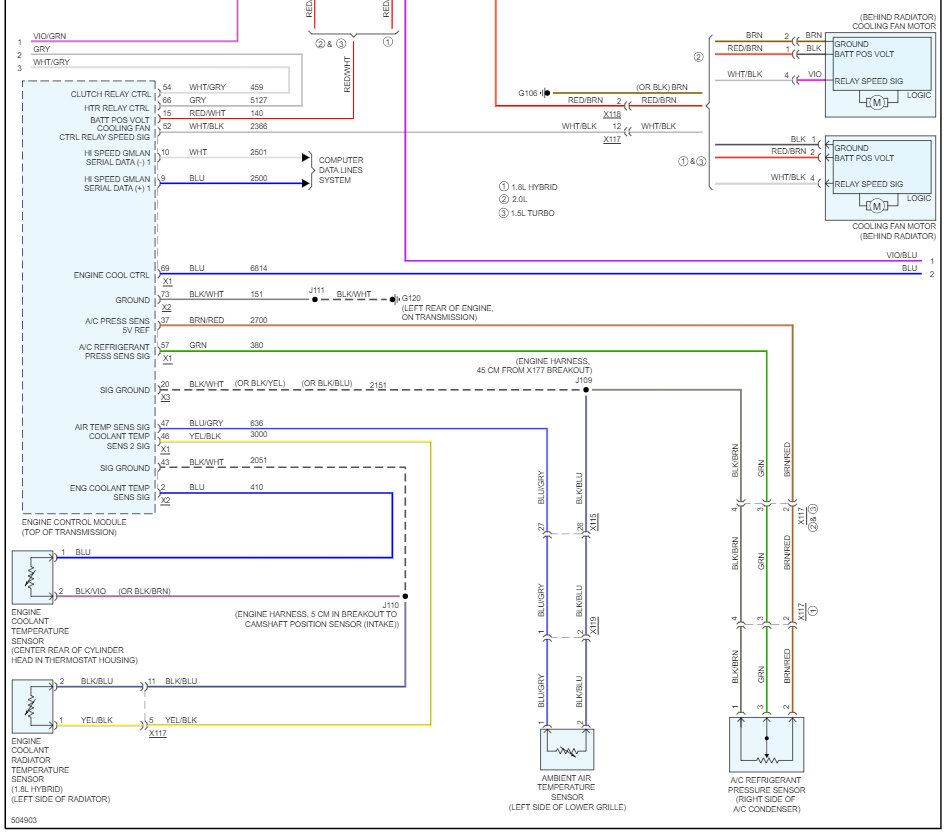Click the X118 connector label

click(612, 114)
